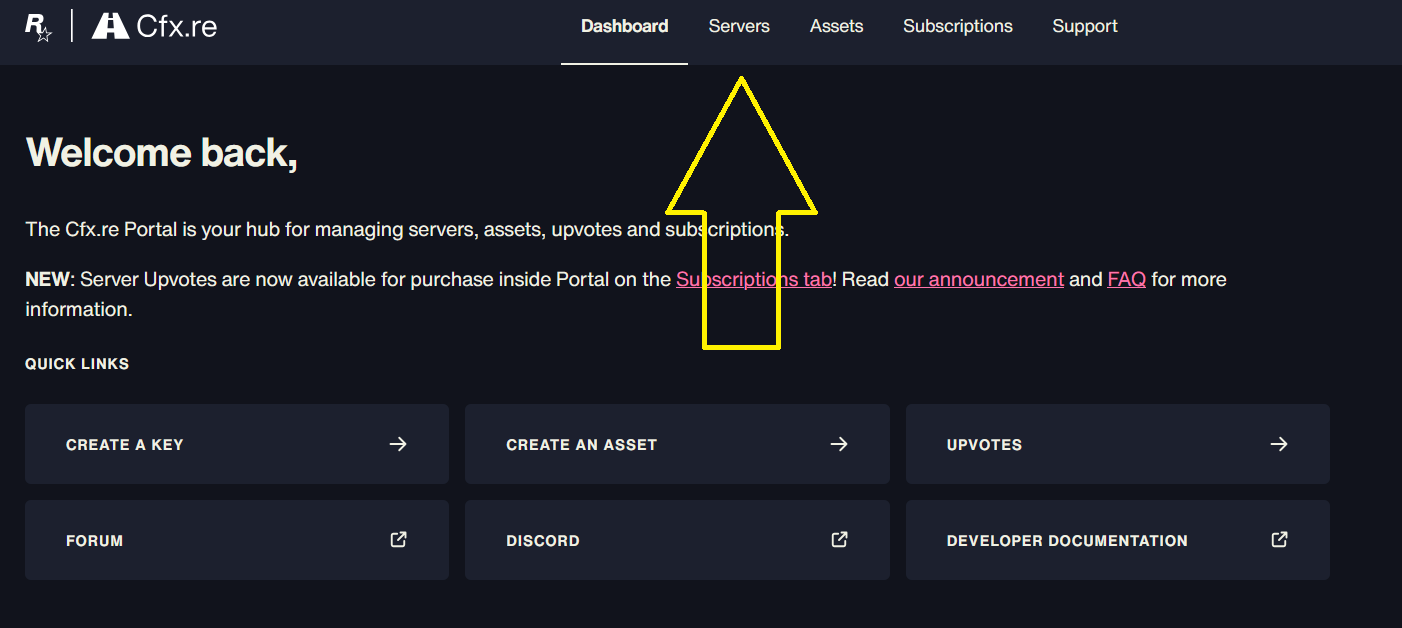Click the arrow icon on Upvotes card
1402x628 pixels.
click(x=1279, y=444)
